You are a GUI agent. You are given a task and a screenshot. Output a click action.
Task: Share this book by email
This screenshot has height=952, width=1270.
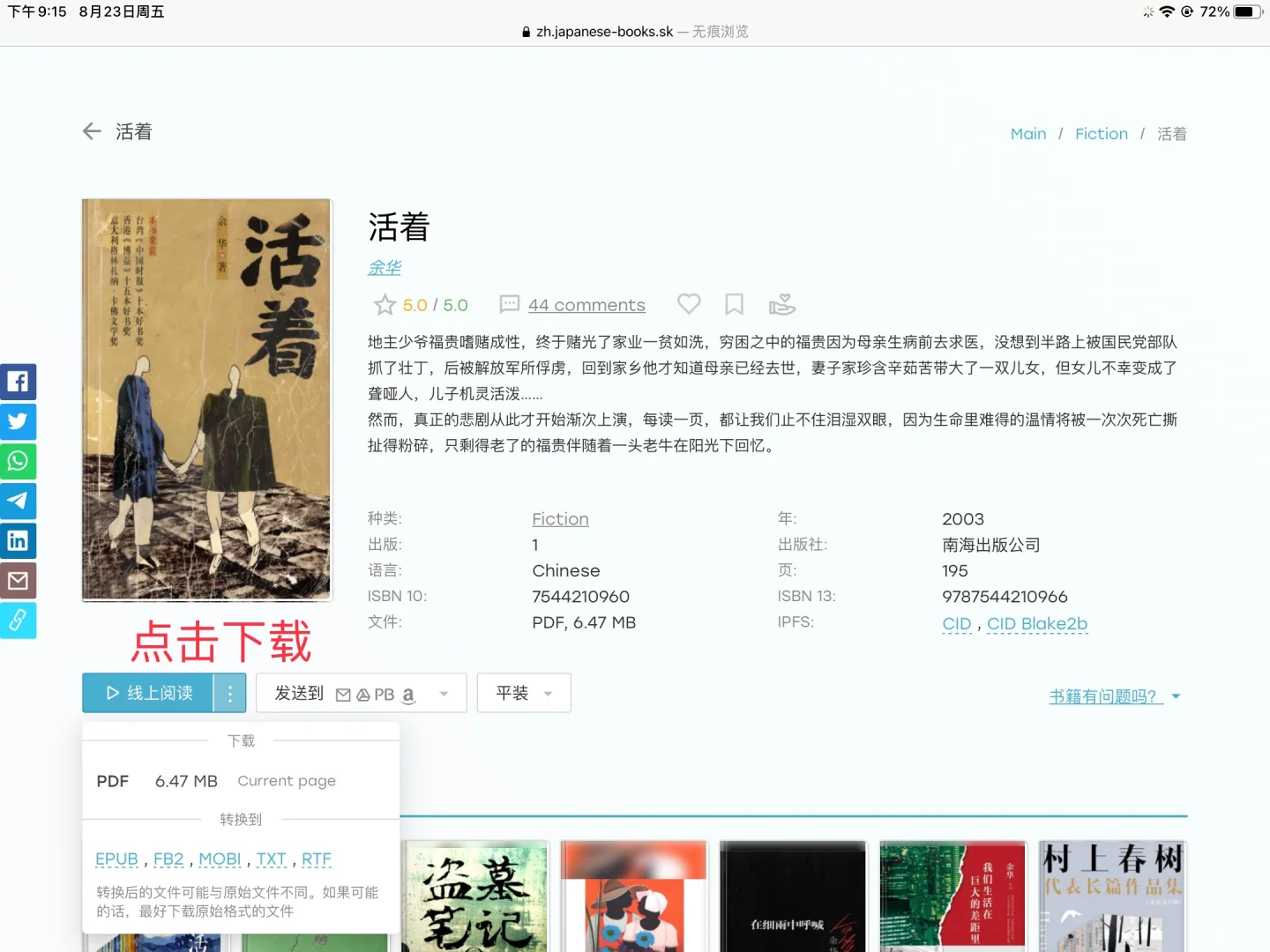click(18, 580)
